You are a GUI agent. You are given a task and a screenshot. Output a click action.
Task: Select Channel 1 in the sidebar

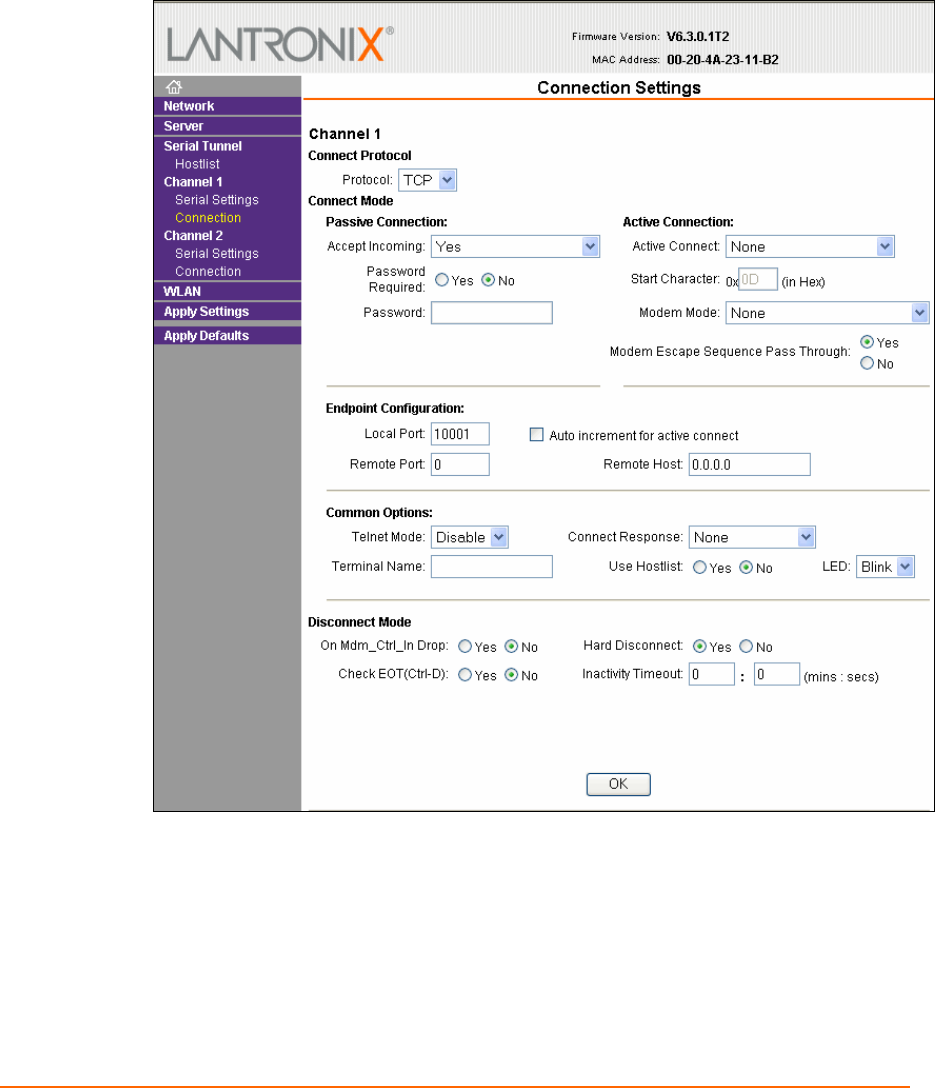[193, 182]
